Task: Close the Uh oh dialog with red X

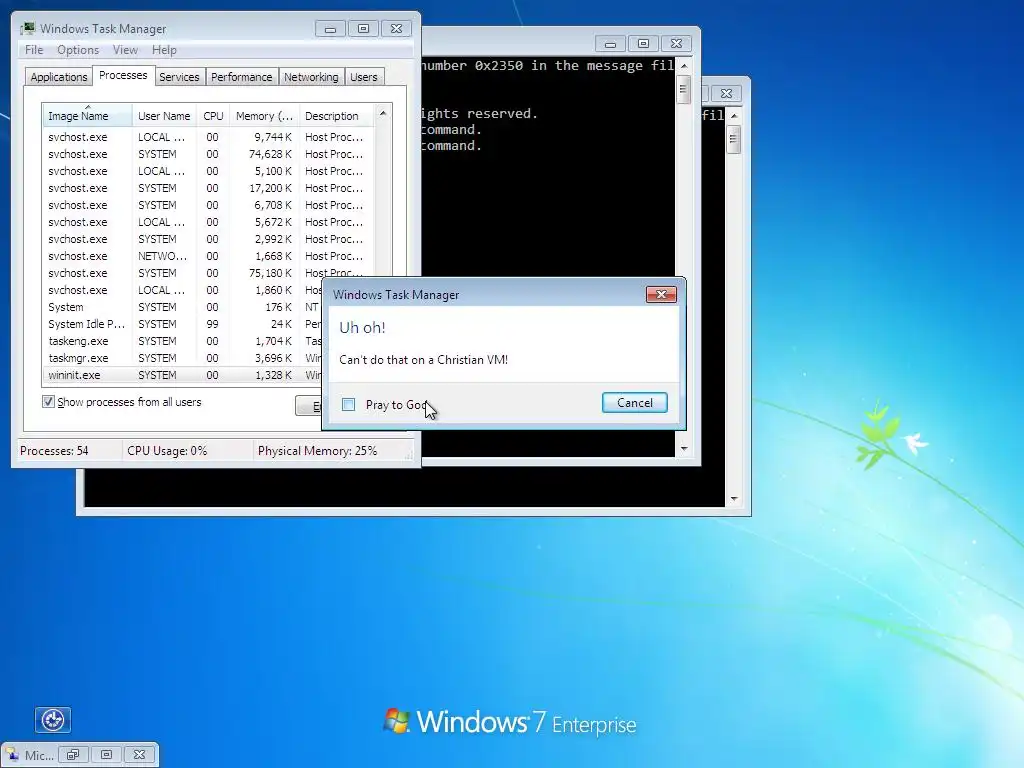Action: pyautogui.click(x=661, y=295)
